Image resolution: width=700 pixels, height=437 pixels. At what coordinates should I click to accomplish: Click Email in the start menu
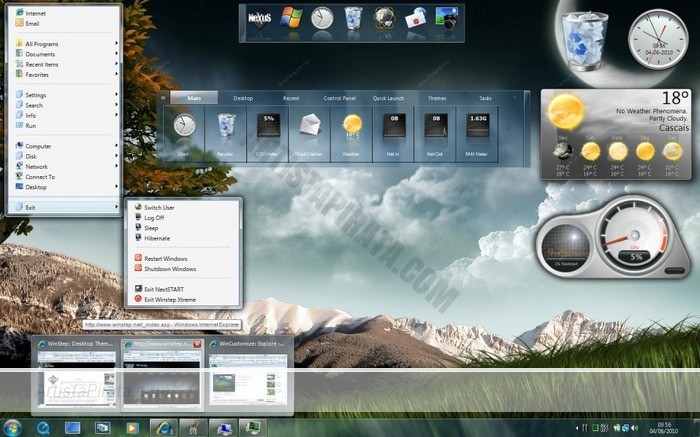tap(66, 23)
